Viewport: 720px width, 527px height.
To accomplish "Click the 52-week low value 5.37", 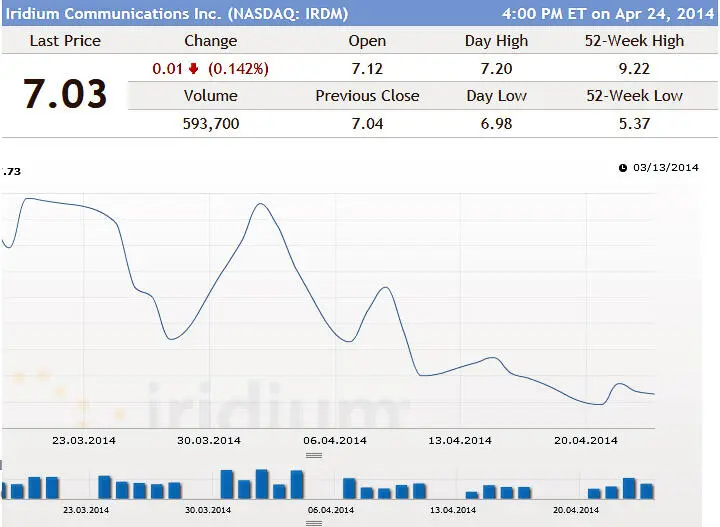I will 634,124.
